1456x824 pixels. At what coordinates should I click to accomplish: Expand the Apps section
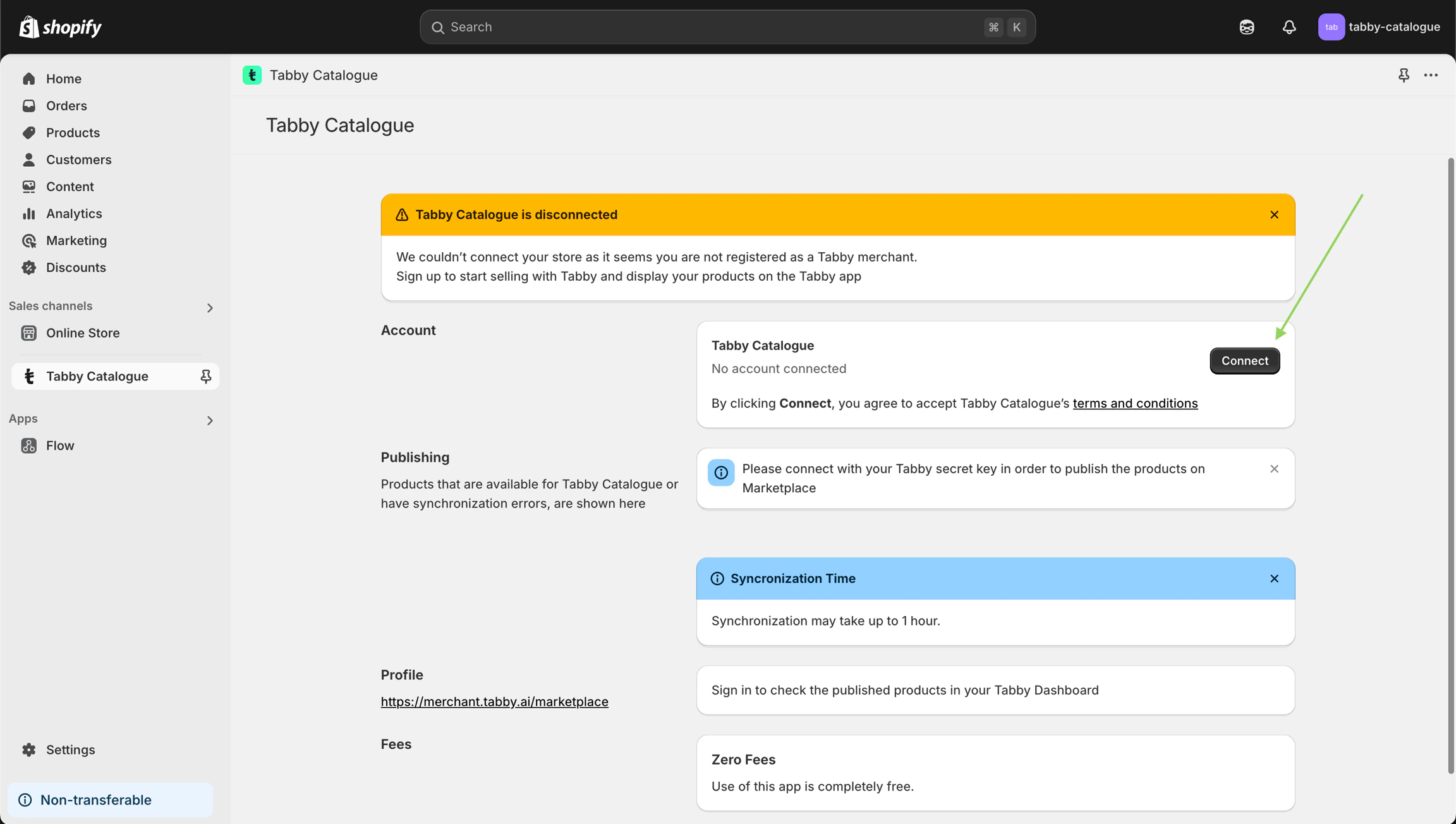[210, 420]
